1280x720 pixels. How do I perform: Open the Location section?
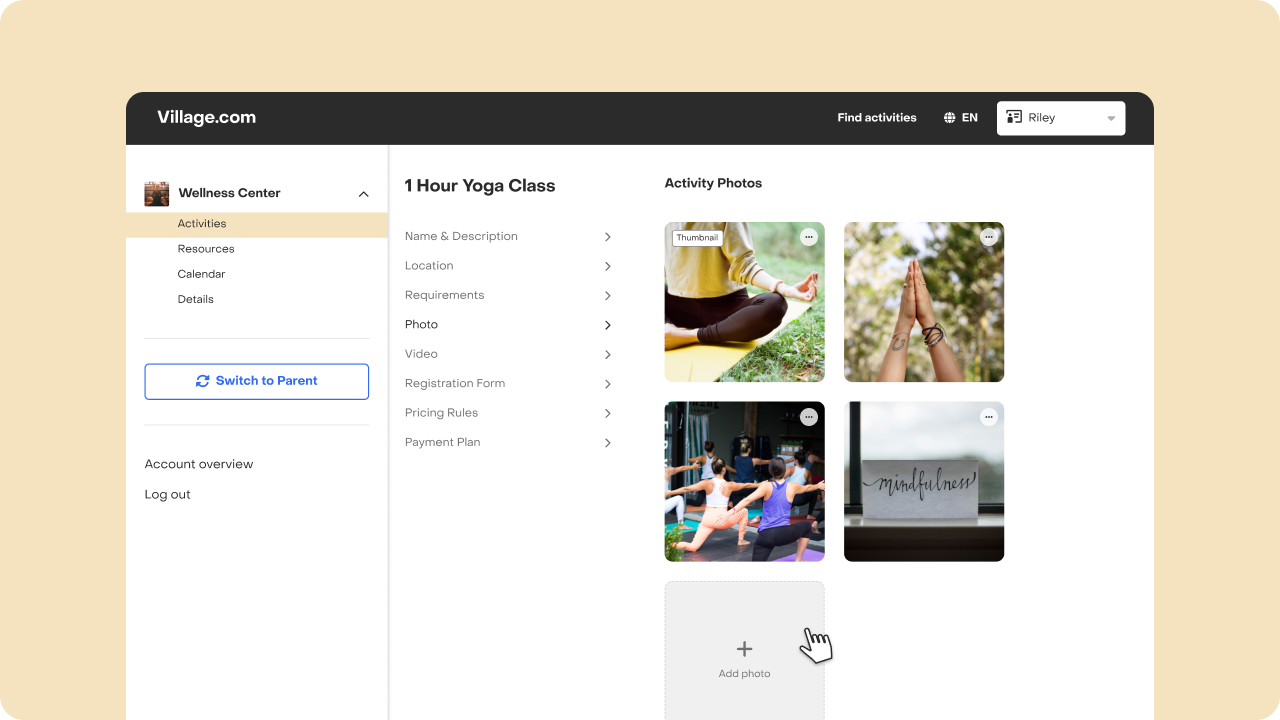[509, 266]
